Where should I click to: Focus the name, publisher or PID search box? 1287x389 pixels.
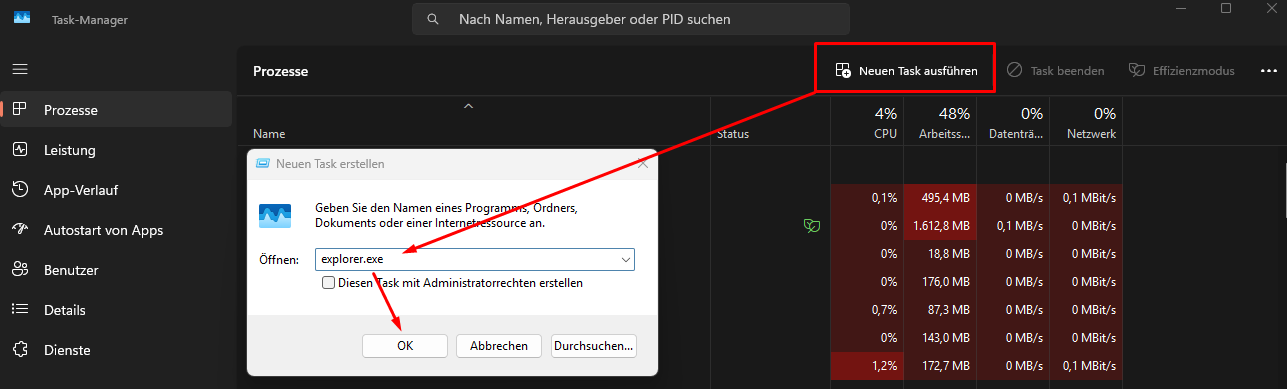click(631, 19)
